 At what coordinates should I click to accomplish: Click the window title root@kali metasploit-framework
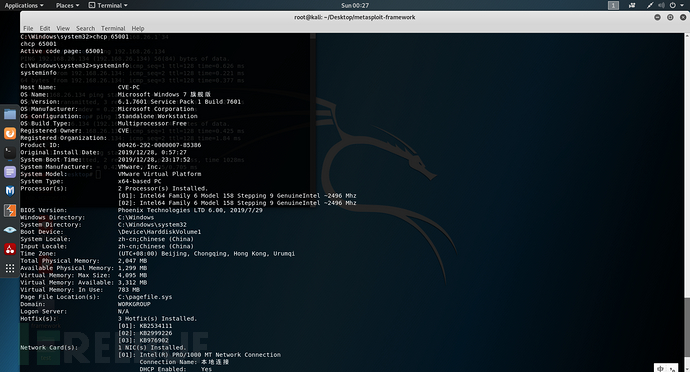coord(355,17)
